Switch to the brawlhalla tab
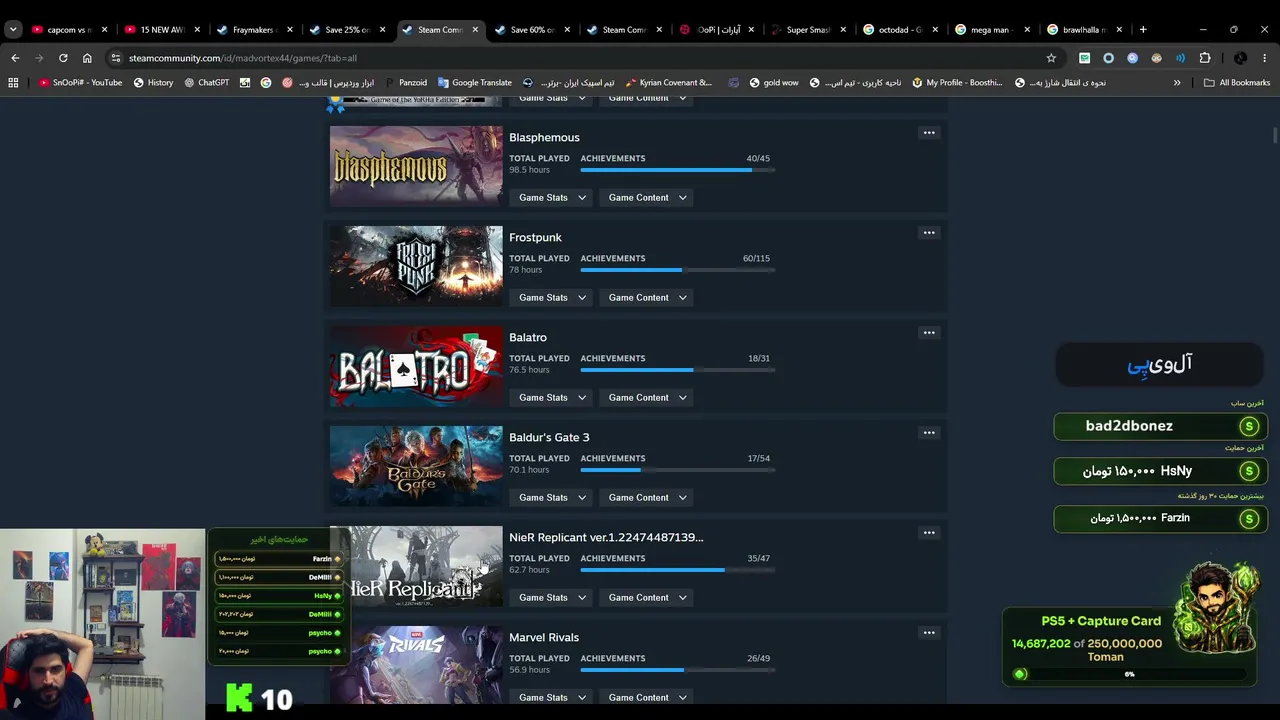Viewport: 1280px width, 720px height. click(x=1086, y=30)
